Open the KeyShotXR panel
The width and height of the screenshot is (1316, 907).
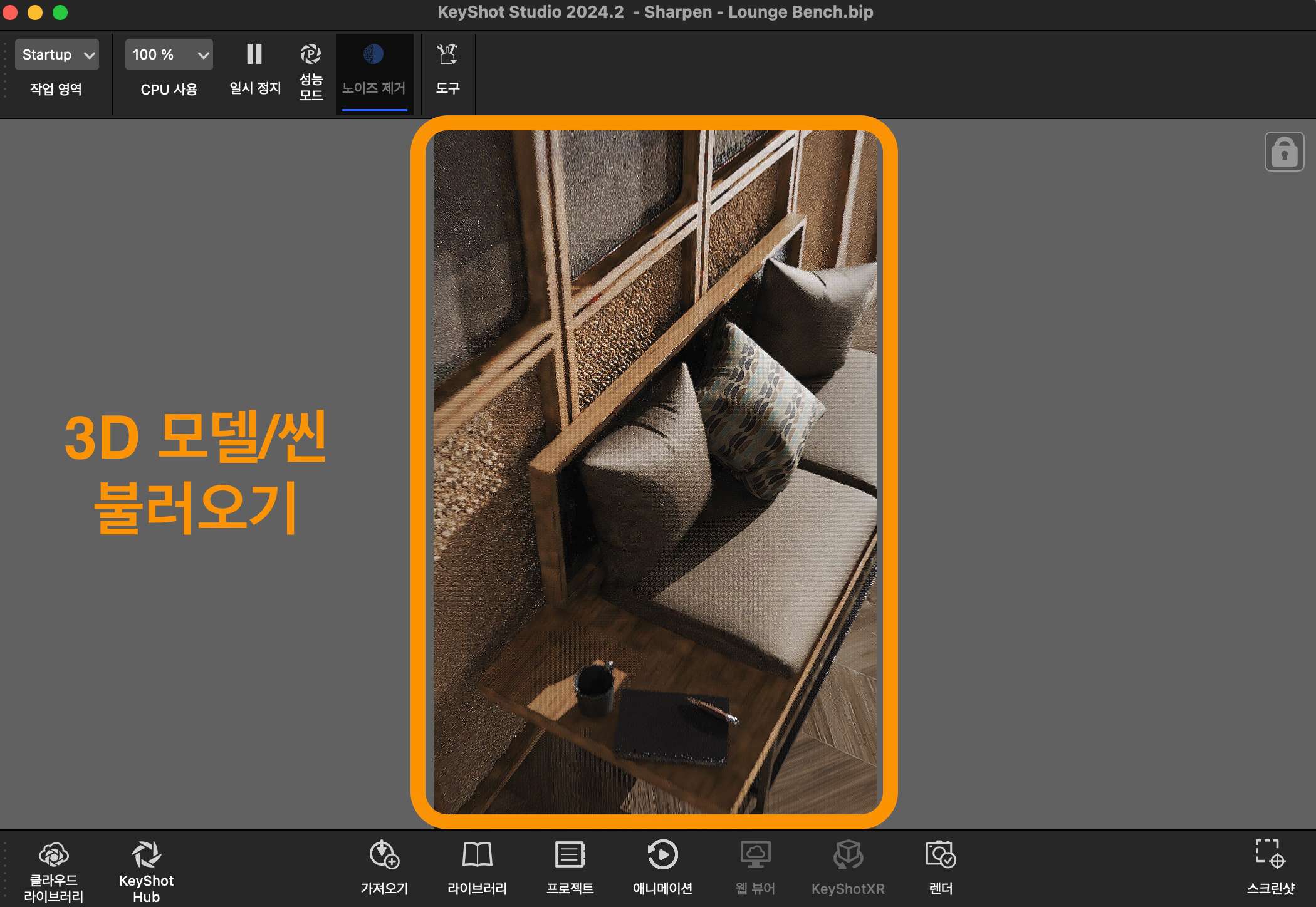pos(848,867)
